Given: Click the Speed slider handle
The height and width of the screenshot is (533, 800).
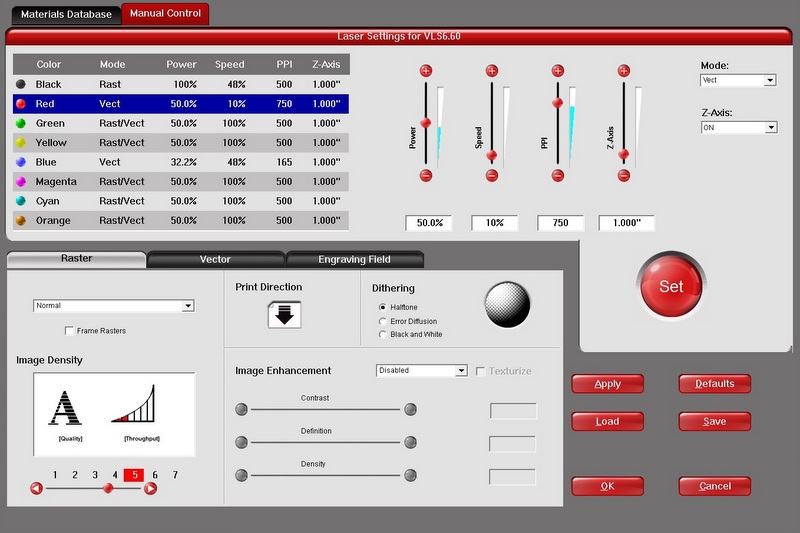Looking at the screenshot, I should [491, 155].
